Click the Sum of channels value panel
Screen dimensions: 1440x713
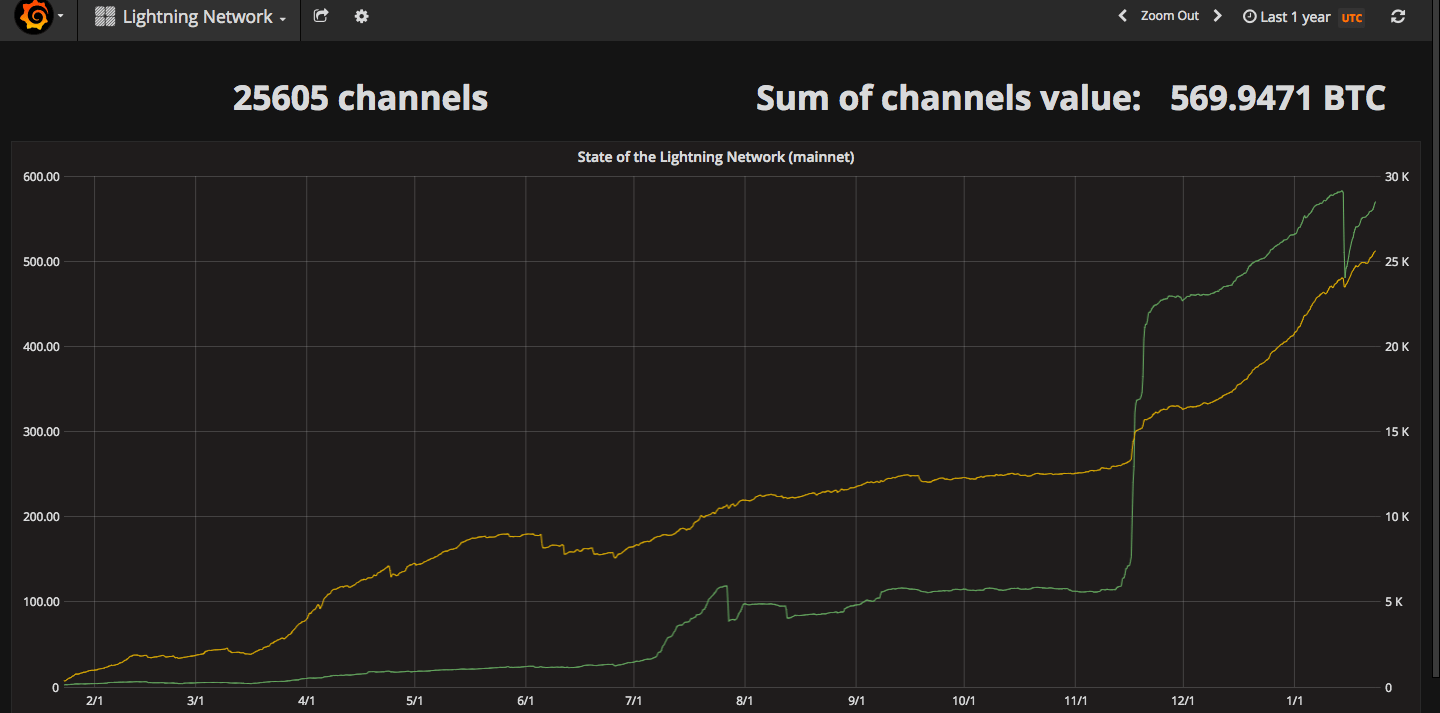[1071, 97]
